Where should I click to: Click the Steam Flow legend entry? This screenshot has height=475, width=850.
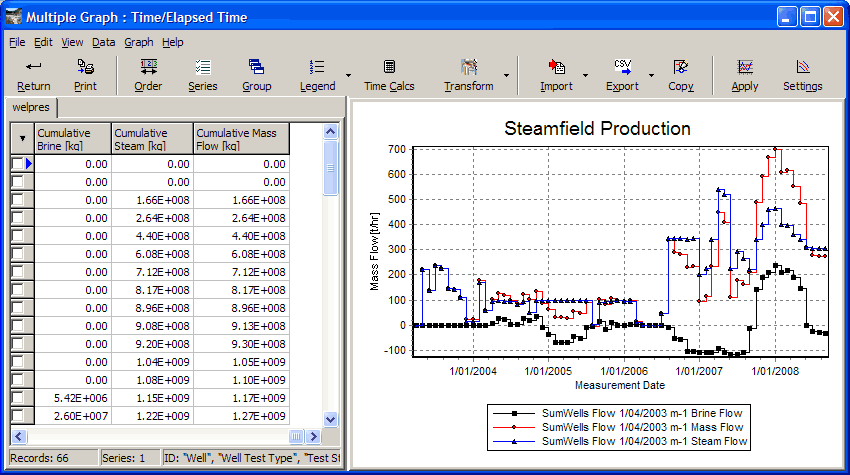(x=620, y=441)
